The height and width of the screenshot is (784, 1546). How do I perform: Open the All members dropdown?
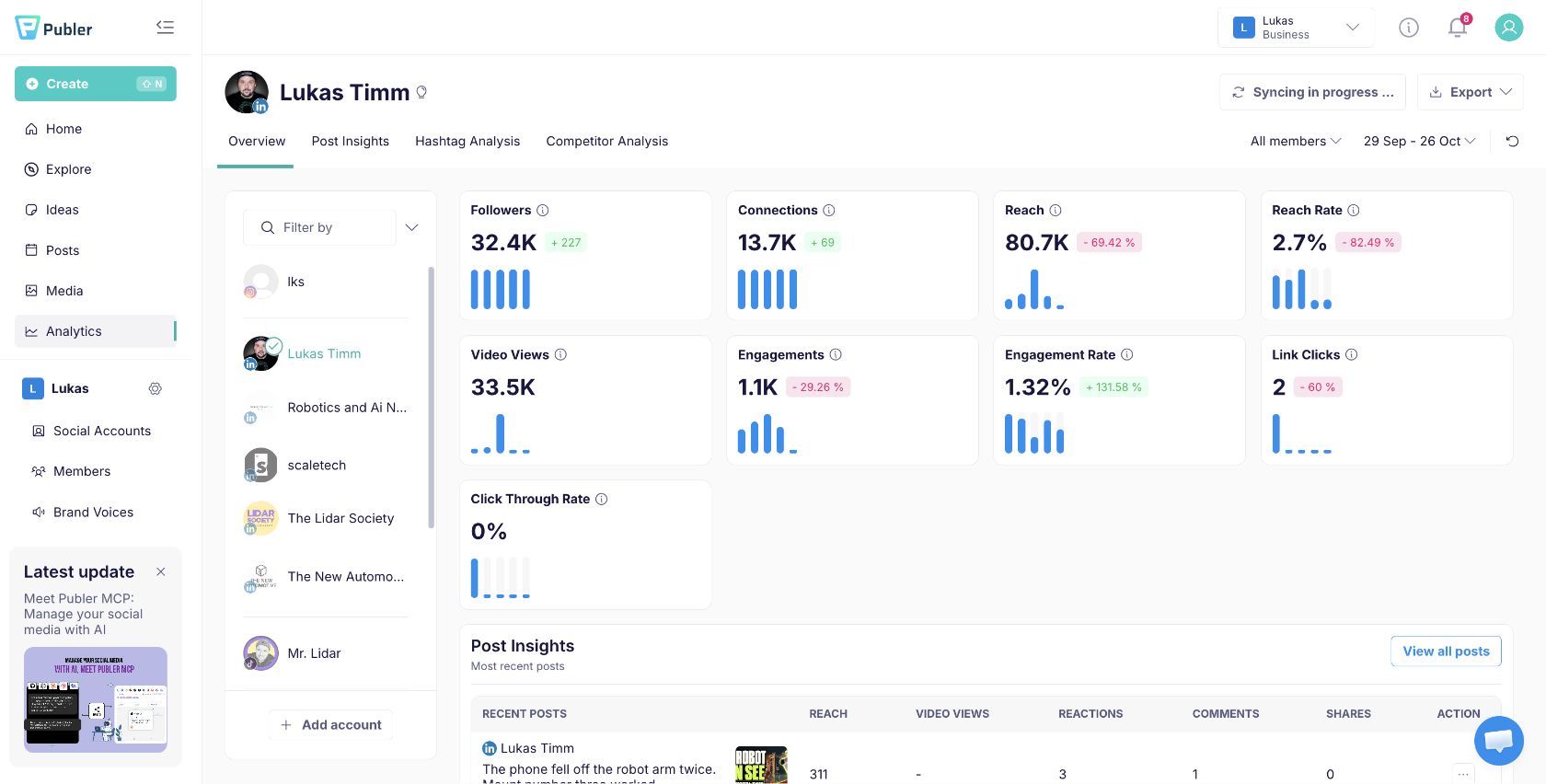[x=1296, y=141]
